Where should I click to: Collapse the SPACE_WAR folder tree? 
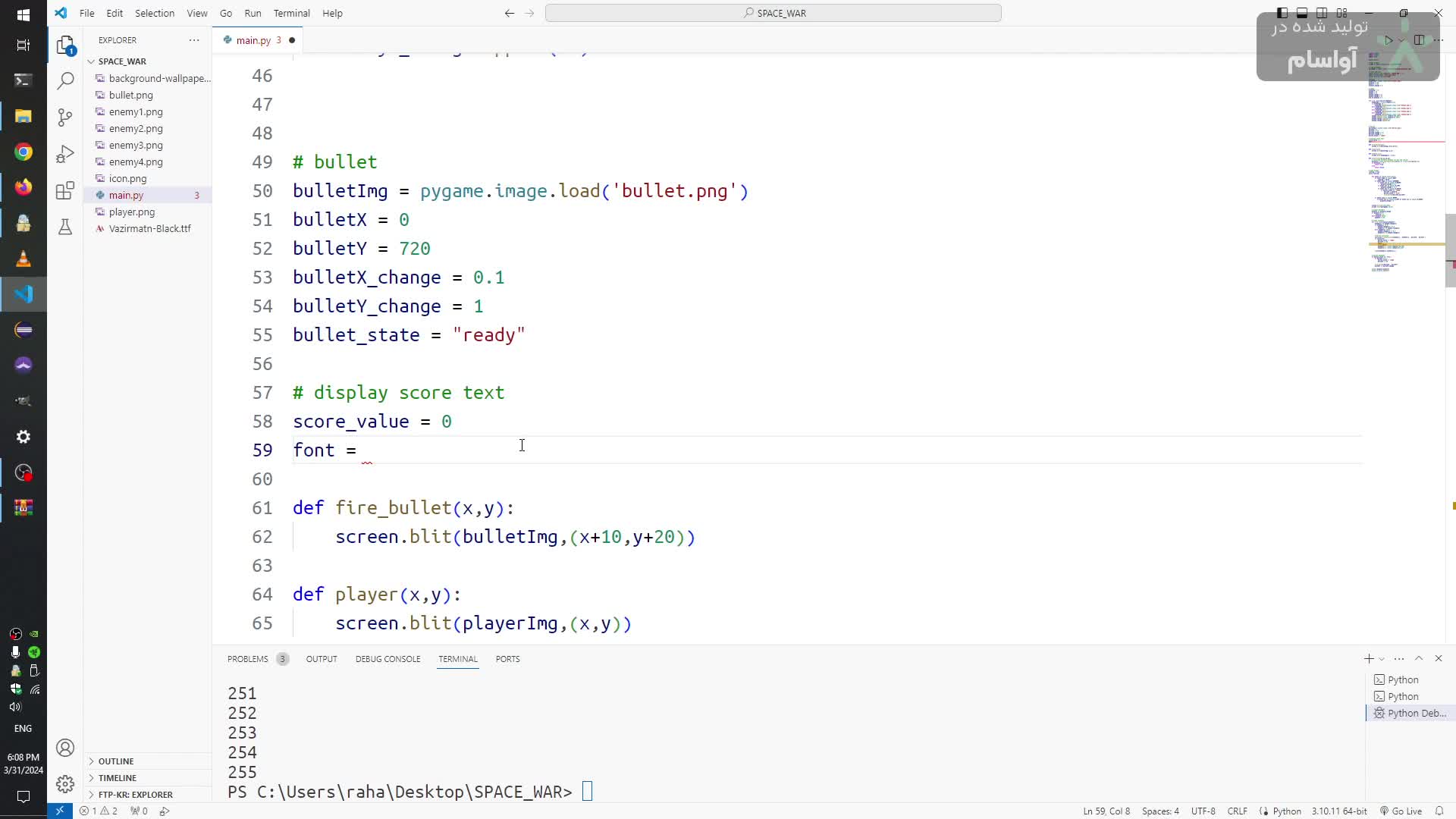pos(122,61)
